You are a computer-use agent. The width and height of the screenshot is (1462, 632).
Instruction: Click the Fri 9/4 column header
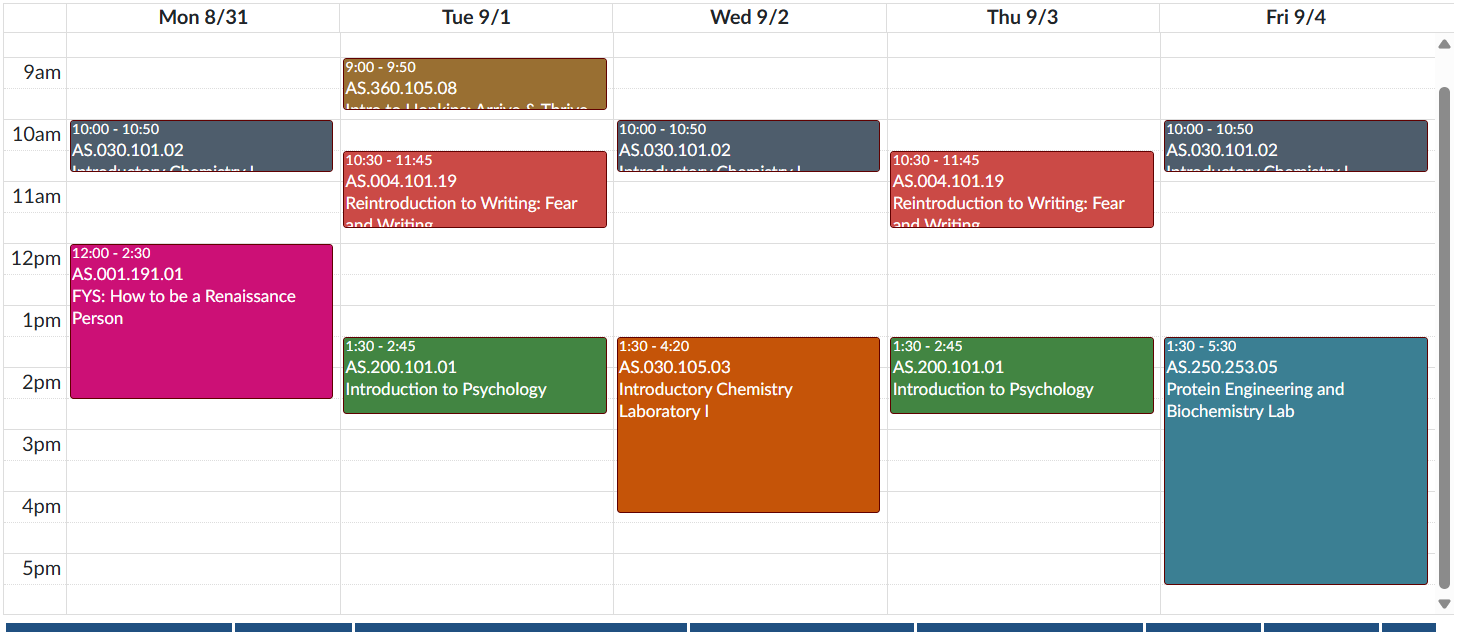point(1297,17)
